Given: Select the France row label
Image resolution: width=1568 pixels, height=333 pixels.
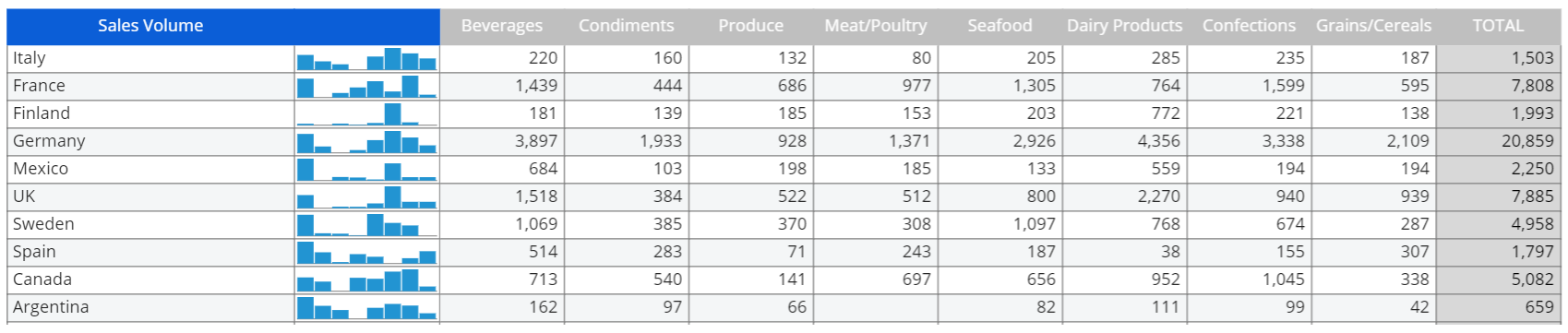Looking at the screenshot, I should (x=39, y=87).
